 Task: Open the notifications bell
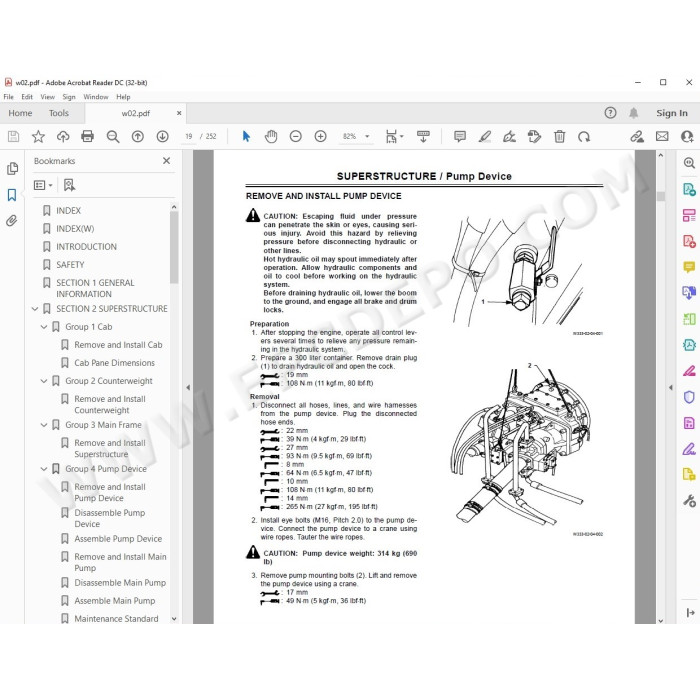tap(633, 113)
